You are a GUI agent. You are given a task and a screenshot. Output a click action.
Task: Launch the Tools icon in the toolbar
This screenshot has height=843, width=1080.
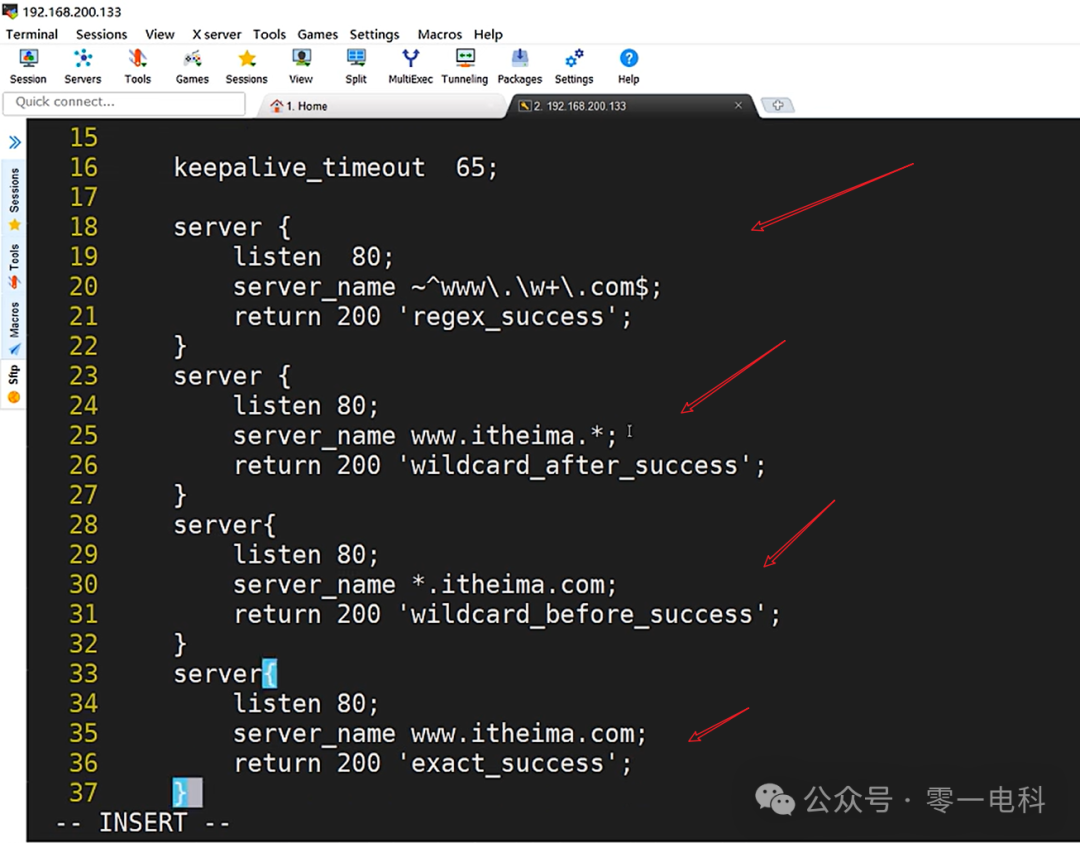pos(137,65)
